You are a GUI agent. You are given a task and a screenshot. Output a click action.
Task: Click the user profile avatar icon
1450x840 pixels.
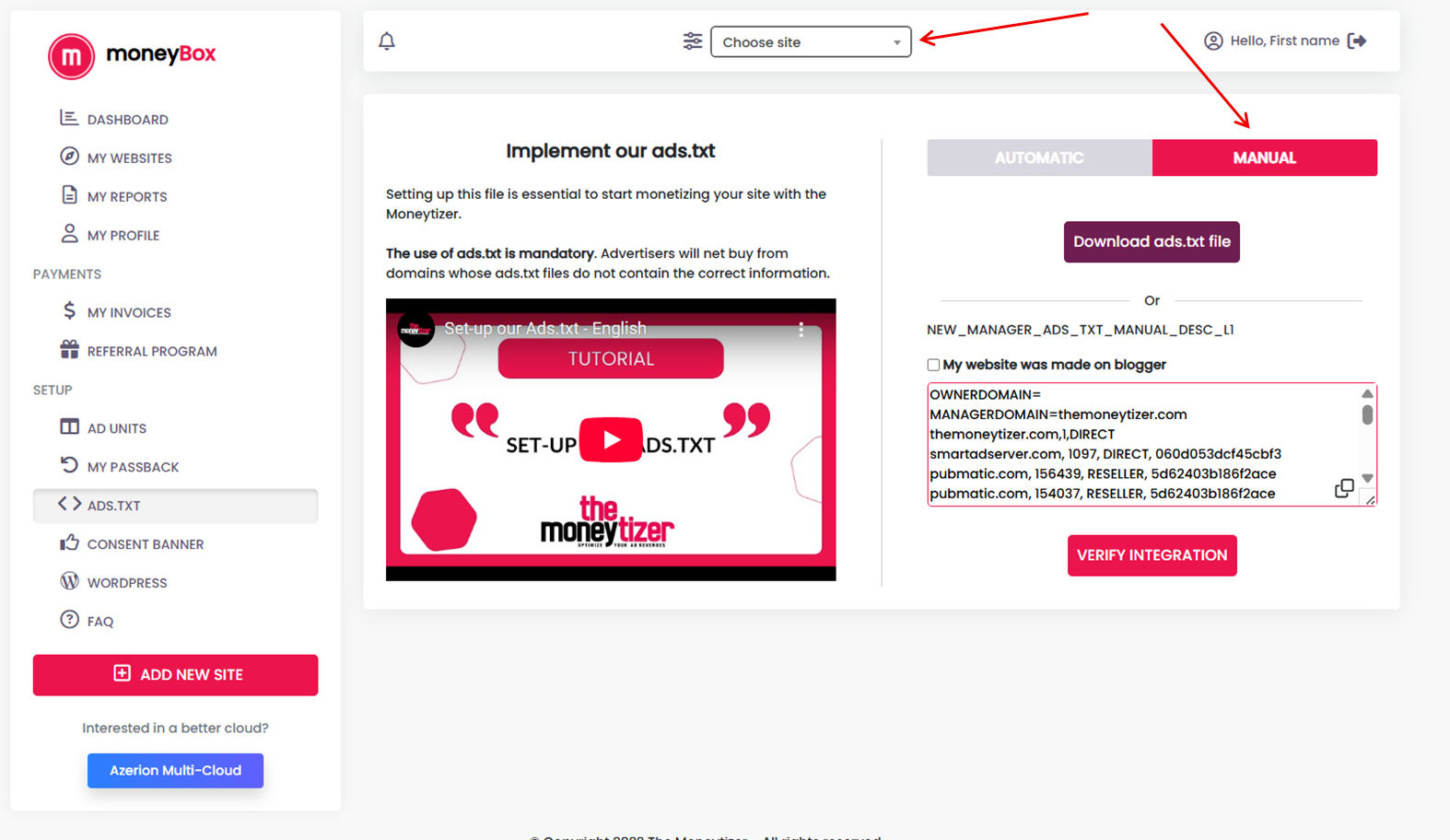[x=1213, y=41]
